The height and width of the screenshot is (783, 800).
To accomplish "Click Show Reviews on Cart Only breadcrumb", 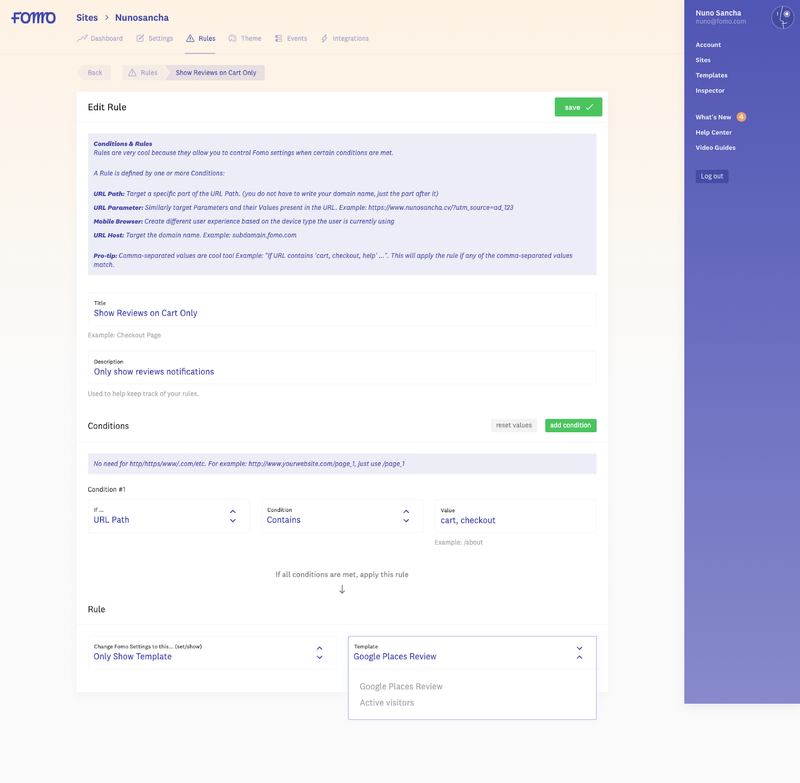I will (215, 72).
